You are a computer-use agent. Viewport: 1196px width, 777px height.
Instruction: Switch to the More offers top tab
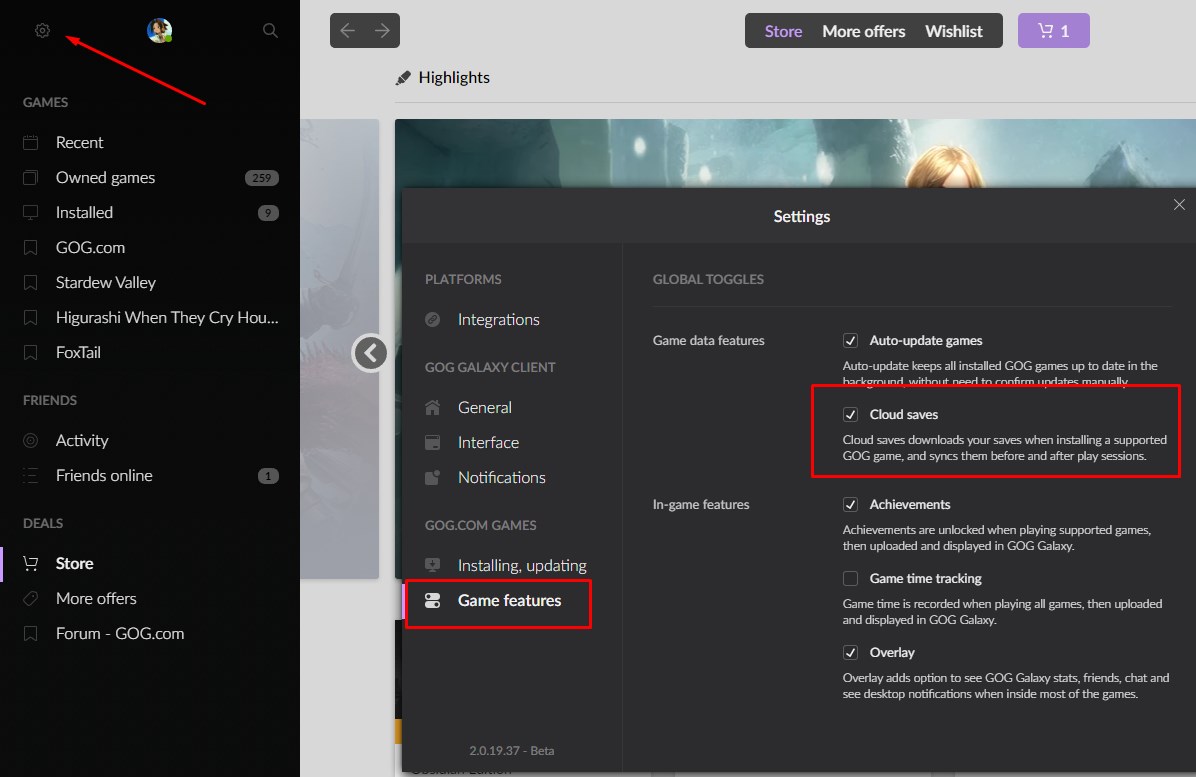[863, 31]
